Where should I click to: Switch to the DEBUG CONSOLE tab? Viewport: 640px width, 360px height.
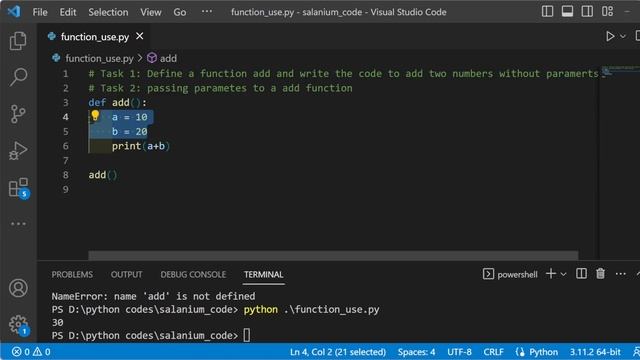point(193,274)
